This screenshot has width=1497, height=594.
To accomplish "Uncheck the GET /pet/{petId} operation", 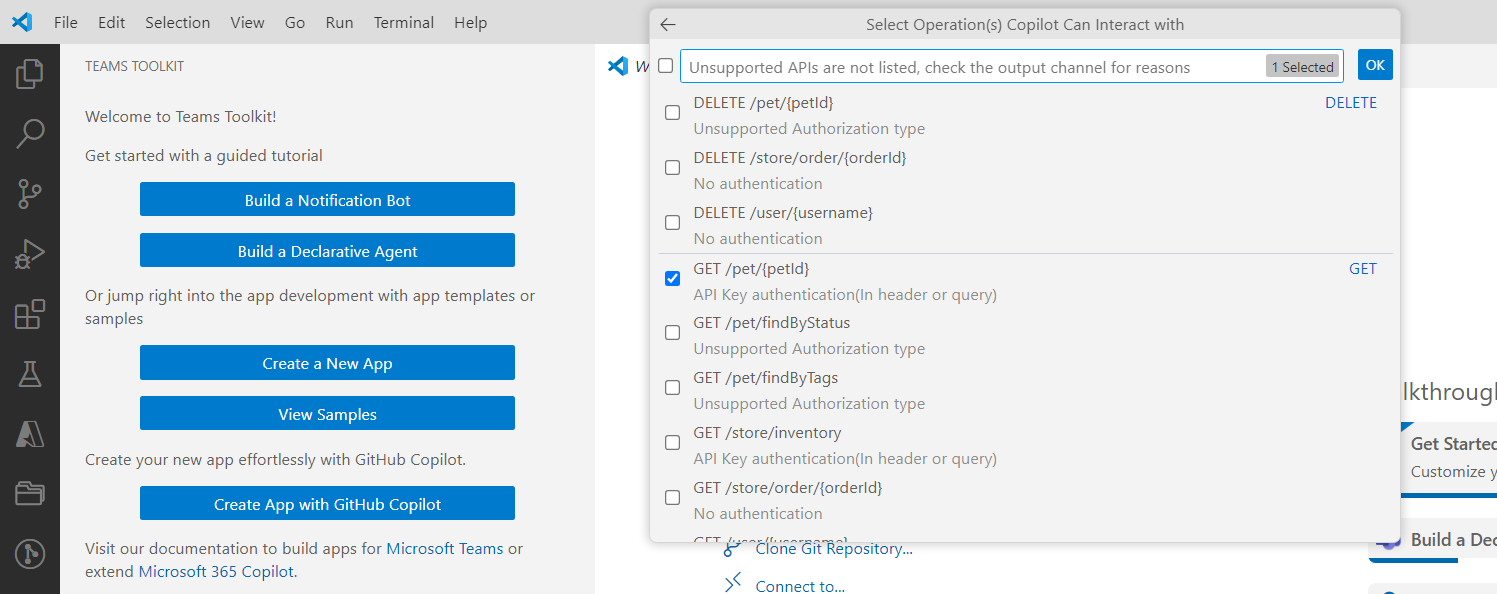I will 673,278.
